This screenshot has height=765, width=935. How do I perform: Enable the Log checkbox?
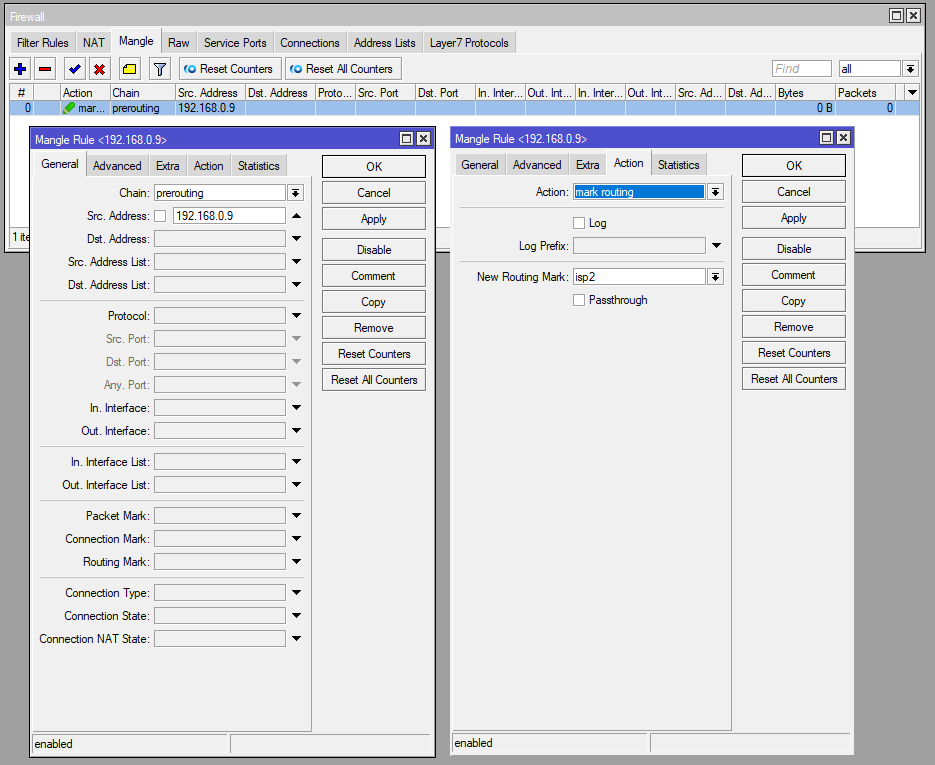tap(578, 223)
